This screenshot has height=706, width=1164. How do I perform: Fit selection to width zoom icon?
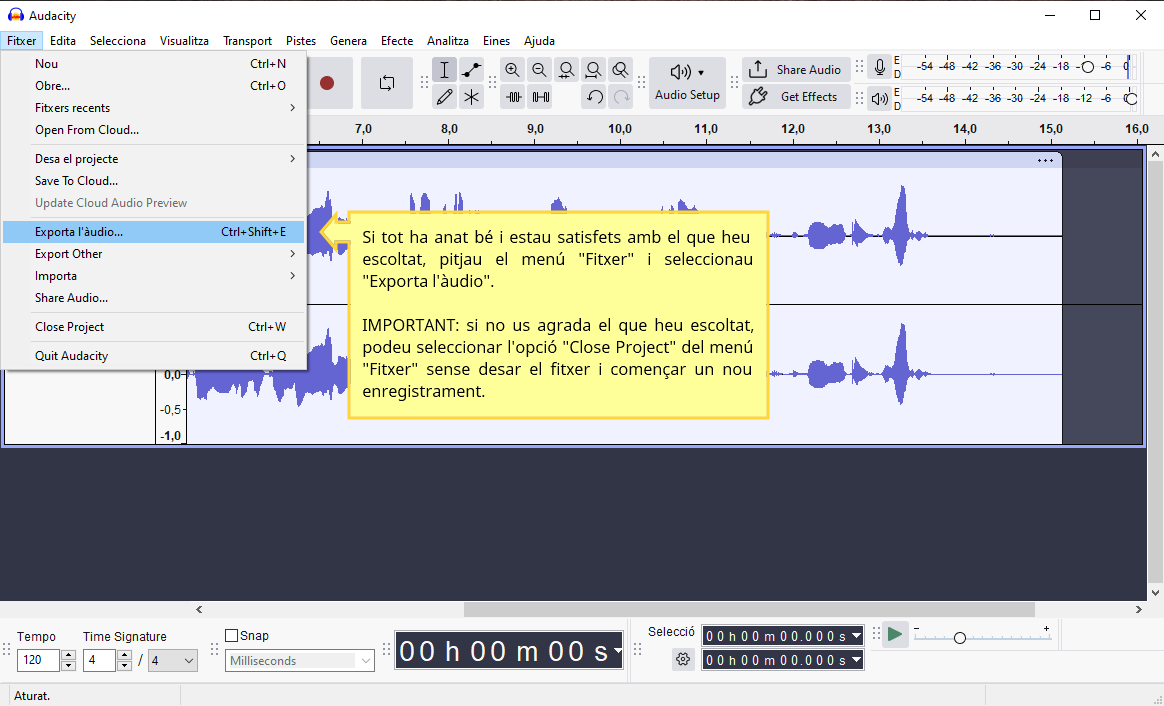566,70
